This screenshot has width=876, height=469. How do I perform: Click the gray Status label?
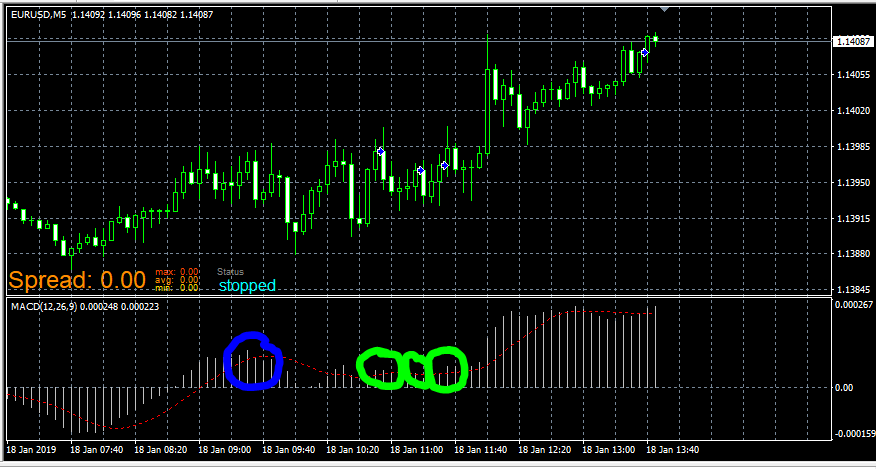tap(230, 272)
